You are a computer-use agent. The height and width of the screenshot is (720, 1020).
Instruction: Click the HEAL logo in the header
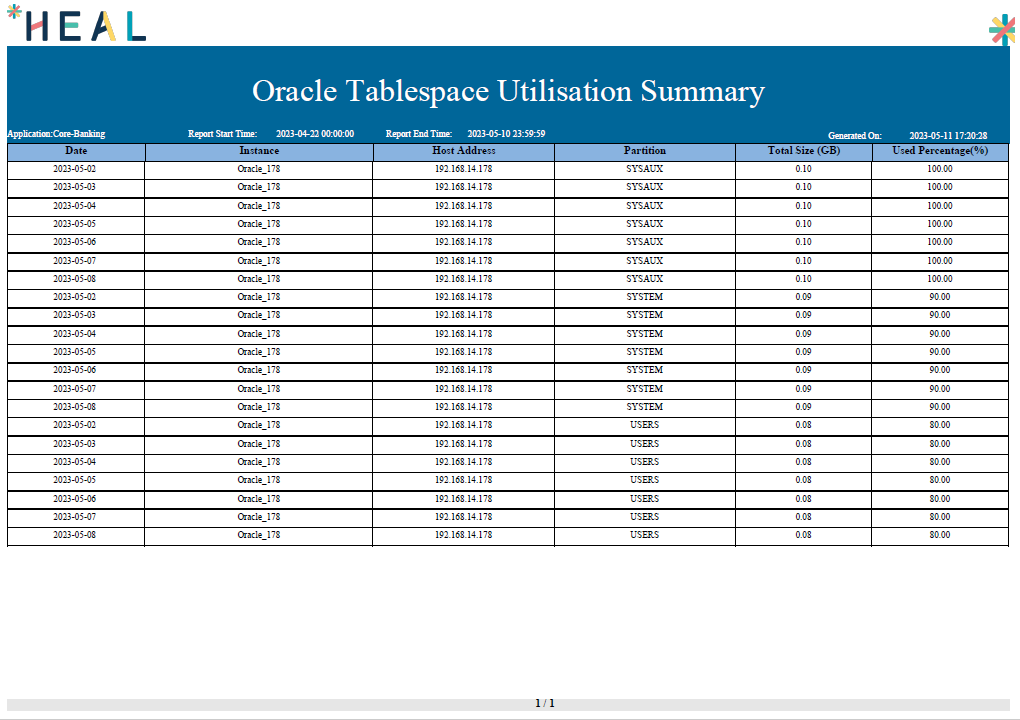(76, 23)
